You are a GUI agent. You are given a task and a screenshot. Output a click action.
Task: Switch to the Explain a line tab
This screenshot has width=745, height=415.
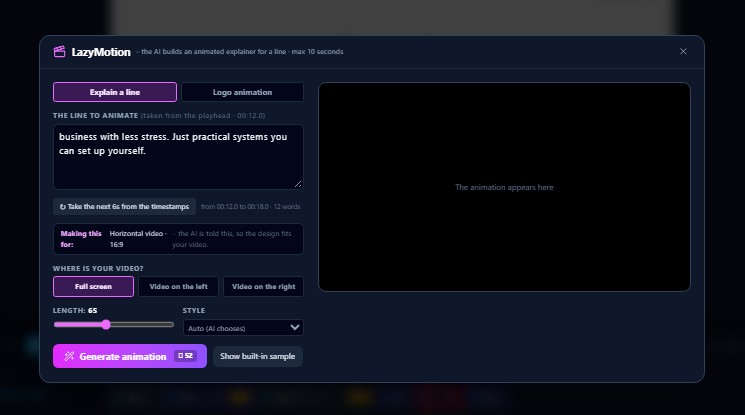pyautogui.click(x=115, y=92)
